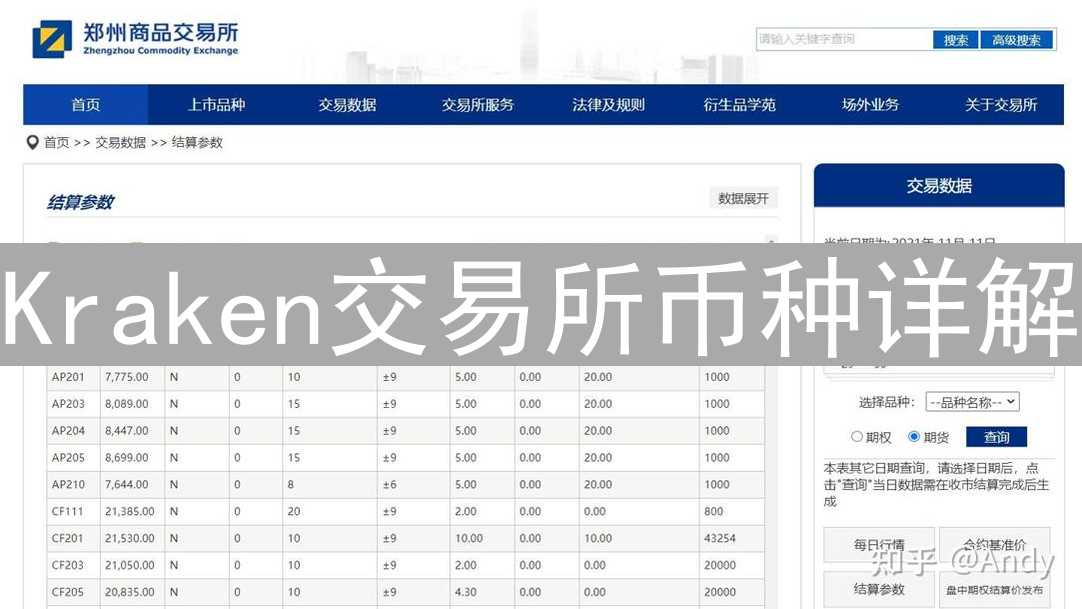
Task: Open the 交易所服务 navigation menu
Action: tap(478, 105)
